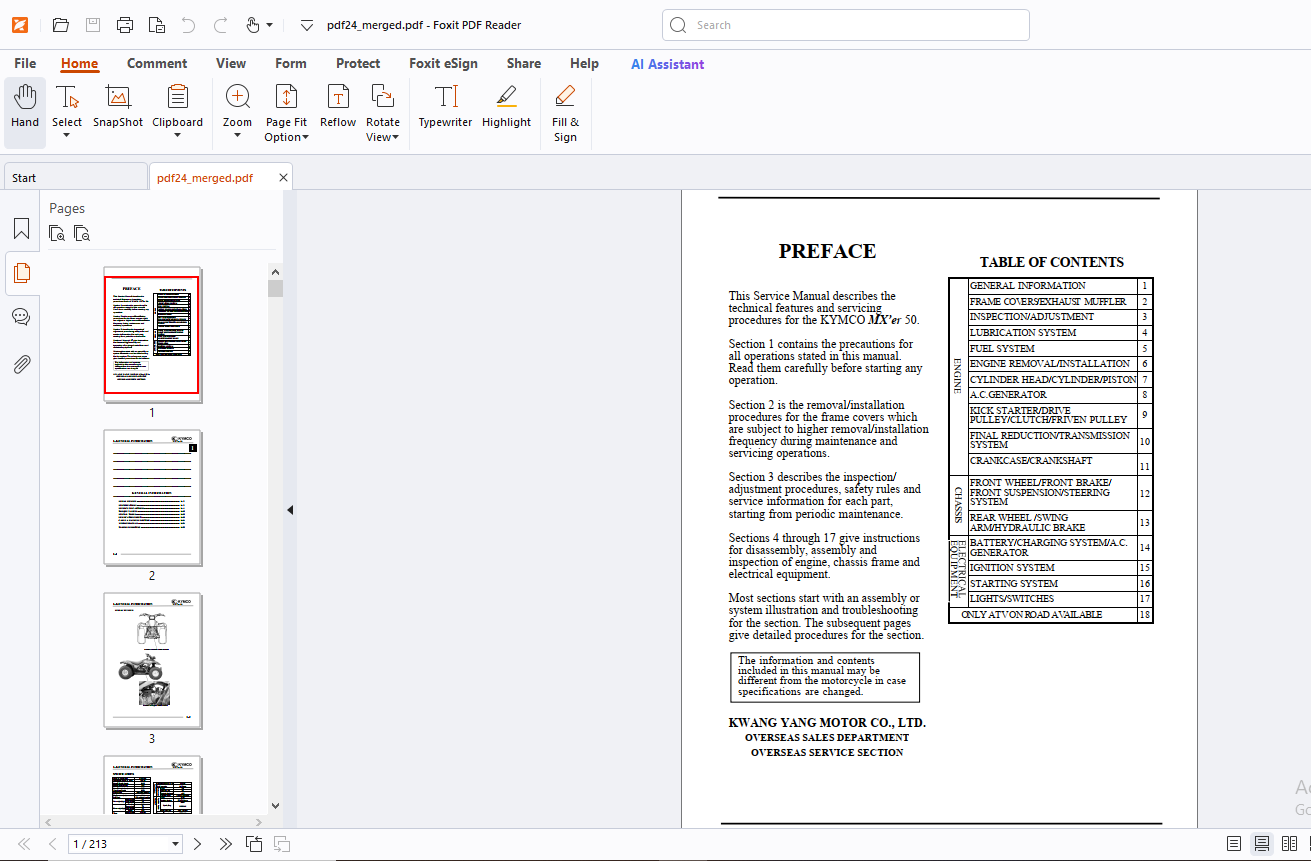
Task: Open the Comments side panel
Action: coord(21,317)
